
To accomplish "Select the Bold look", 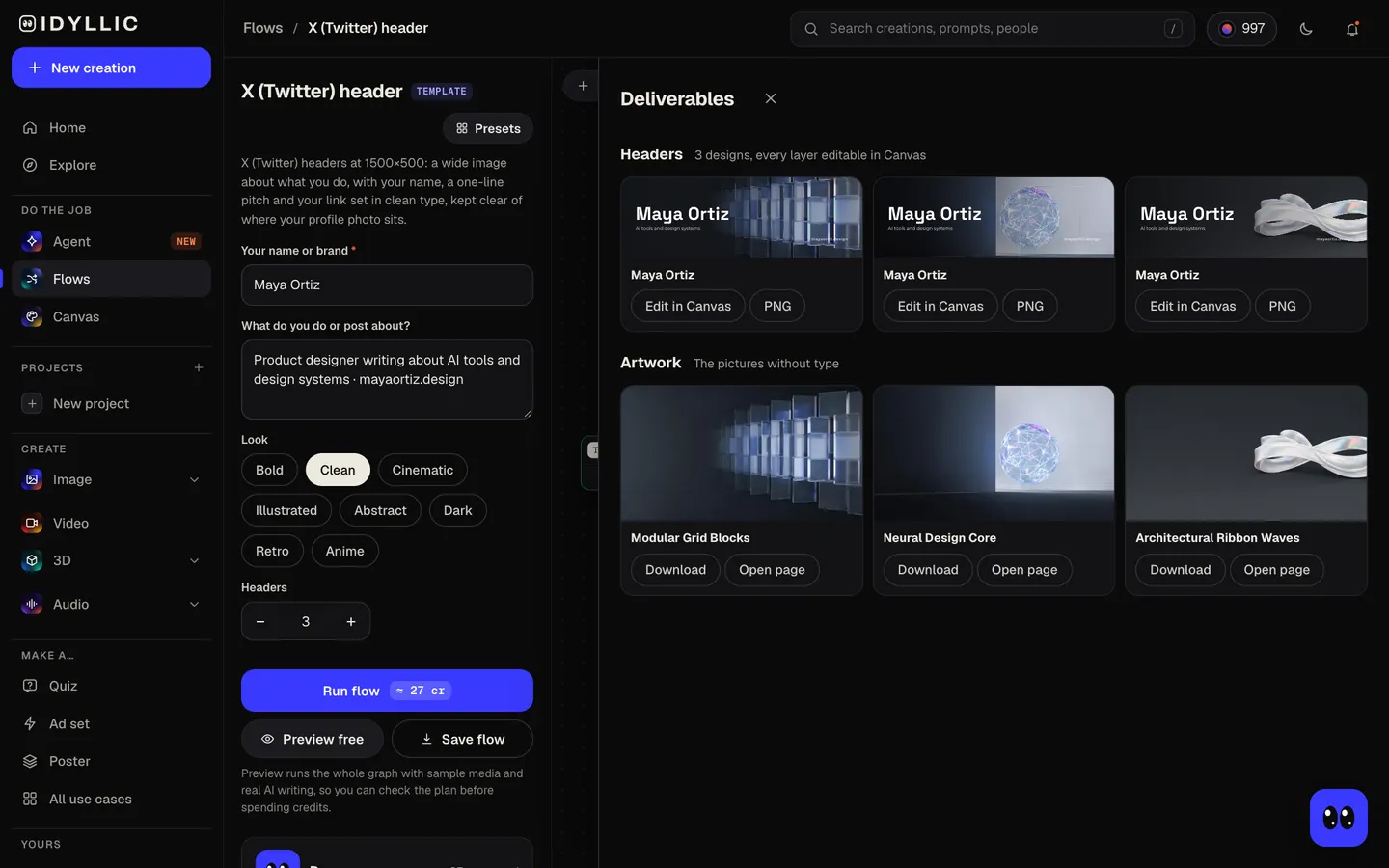I will [x=270, y=470].
